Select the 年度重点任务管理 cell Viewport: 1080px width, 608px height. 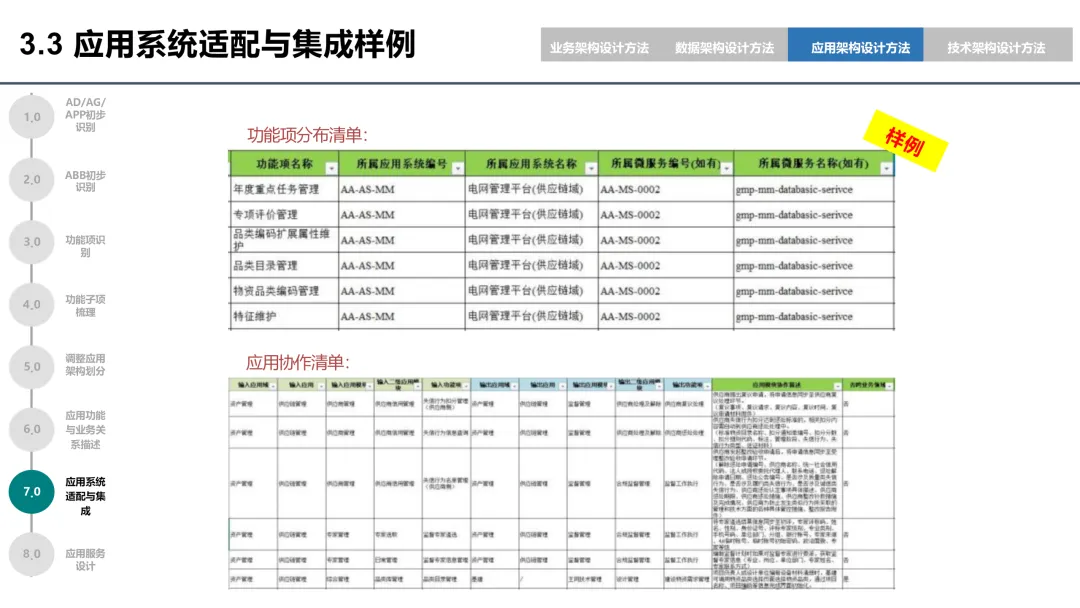(x=284, y=189)
